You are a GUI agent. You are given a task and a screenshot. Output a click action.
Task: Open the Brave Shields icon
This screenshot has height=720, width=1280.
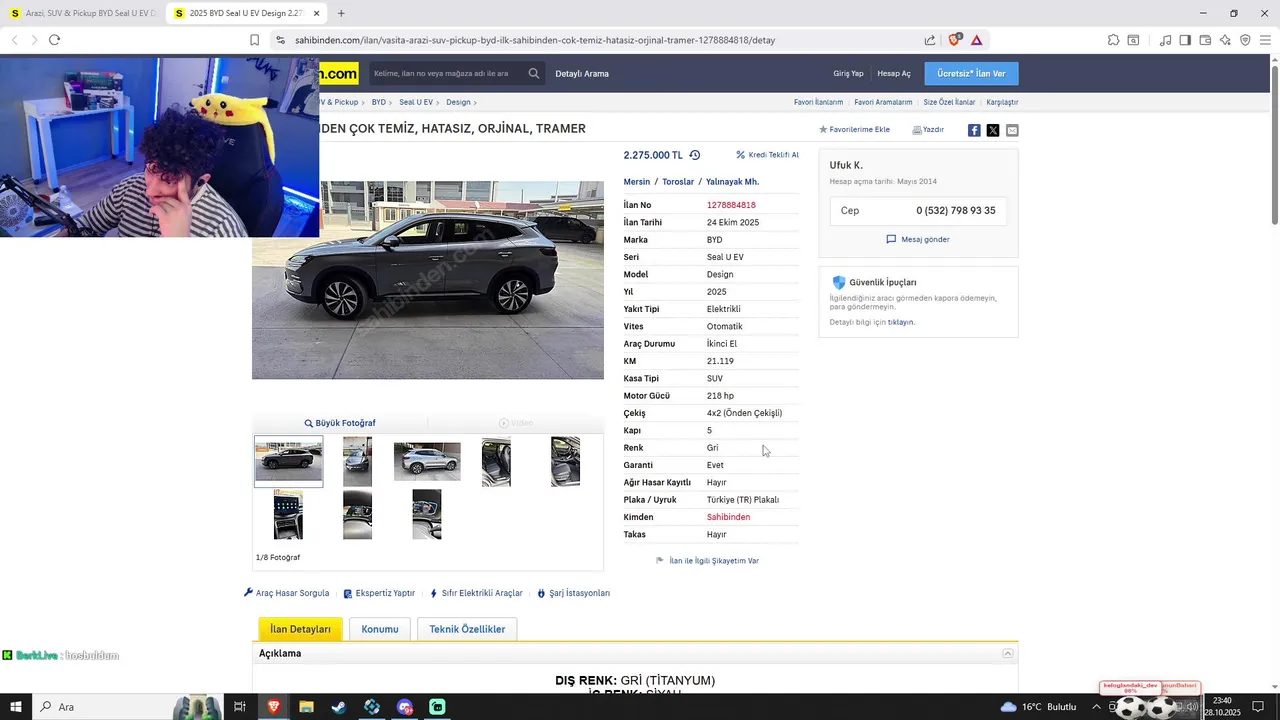coord(954,40)
